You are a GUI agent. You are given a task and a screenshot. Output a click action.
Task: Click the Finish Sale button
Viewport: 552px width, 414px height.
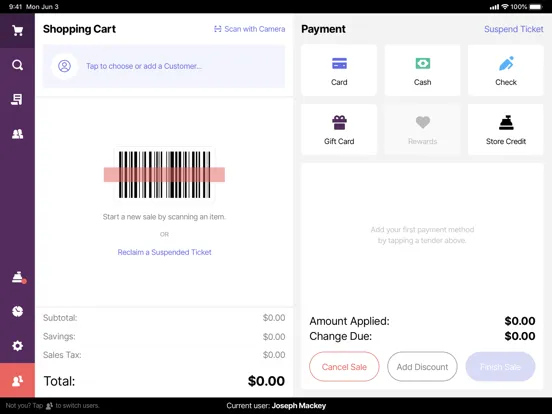(500, 366)
